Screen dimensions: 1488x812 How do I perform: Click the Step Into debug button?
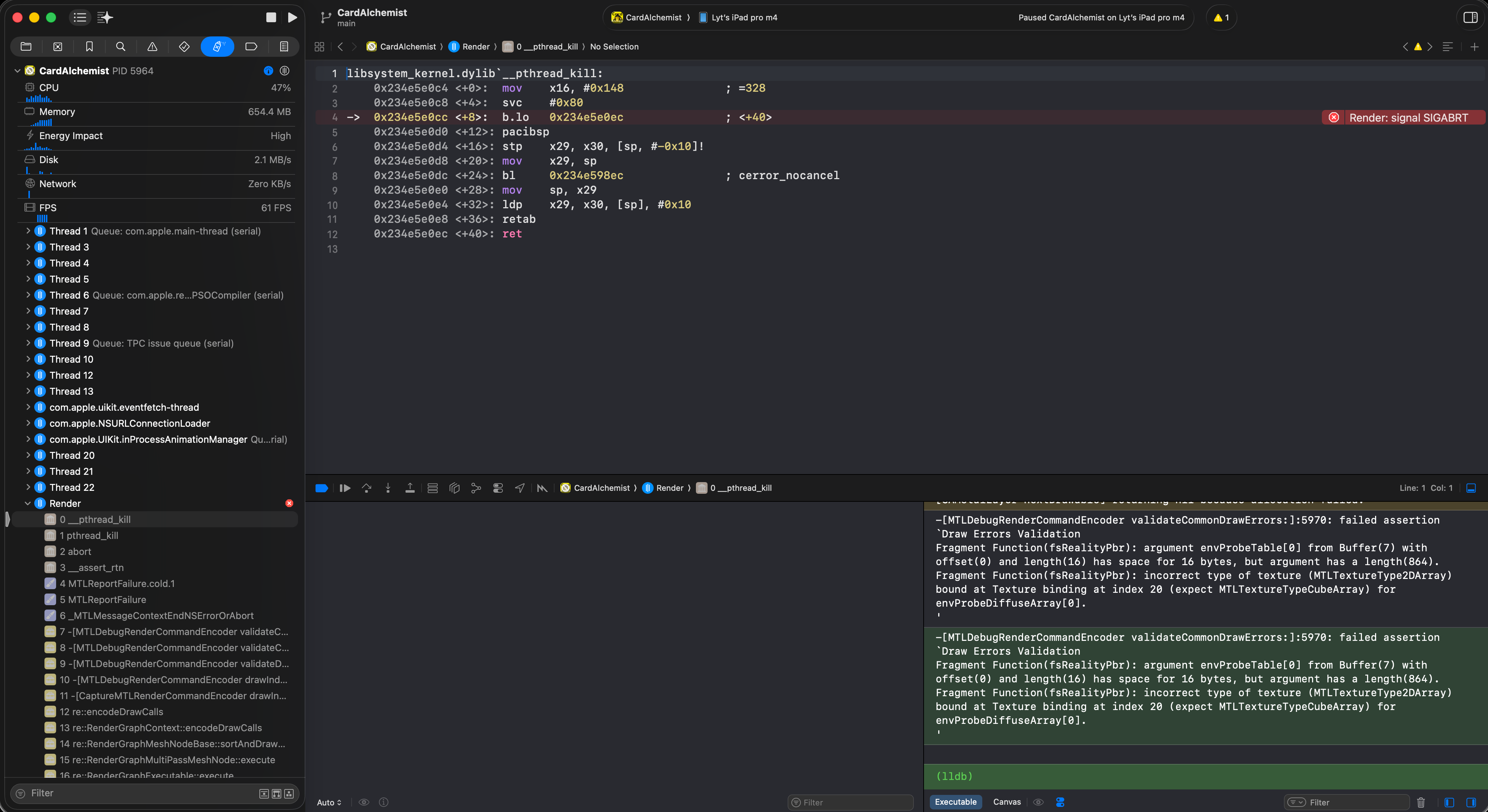(388, 488)
